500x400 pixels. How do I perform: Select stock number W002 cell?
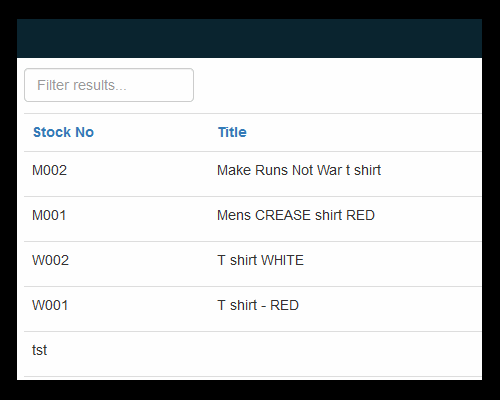point(50,260)
